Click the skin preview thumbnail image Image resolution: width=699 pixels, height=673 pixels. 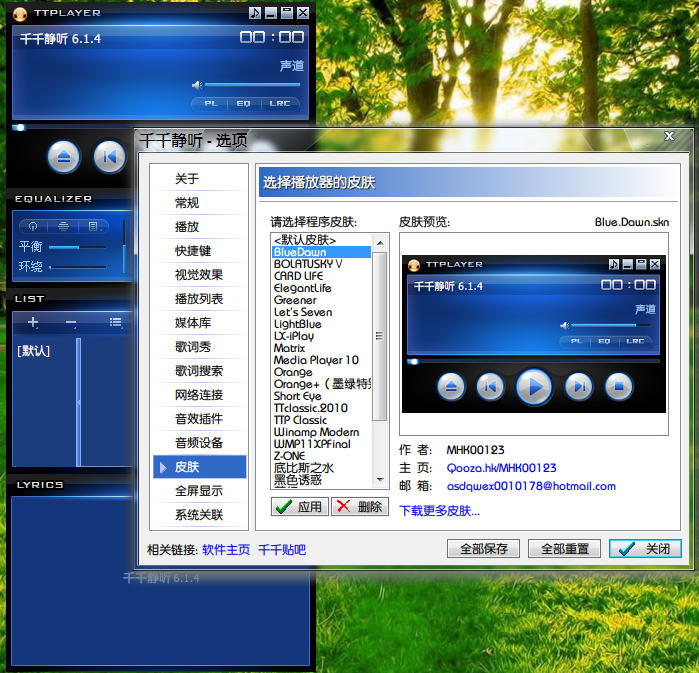pyautogui.click(x=534, y=334)
